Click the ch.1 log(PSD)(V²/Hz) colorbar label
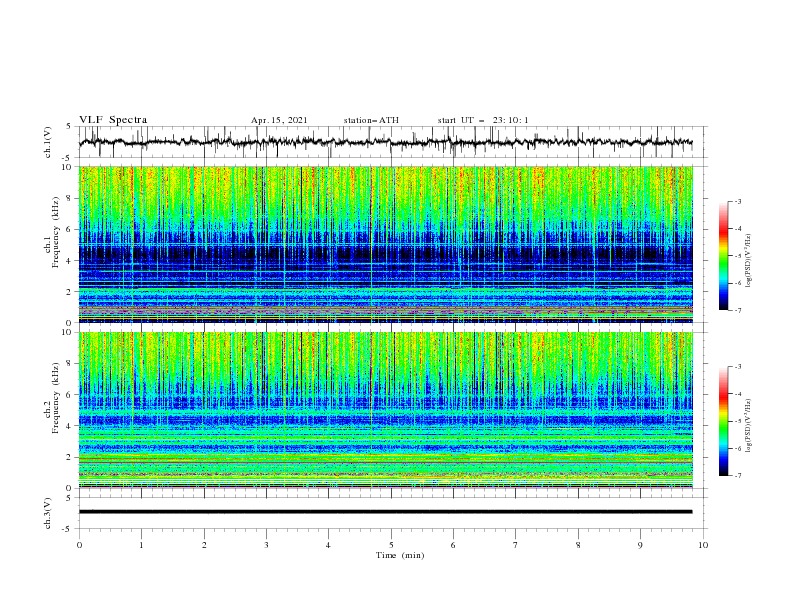792x612 pixels. (x=749, y=261)
